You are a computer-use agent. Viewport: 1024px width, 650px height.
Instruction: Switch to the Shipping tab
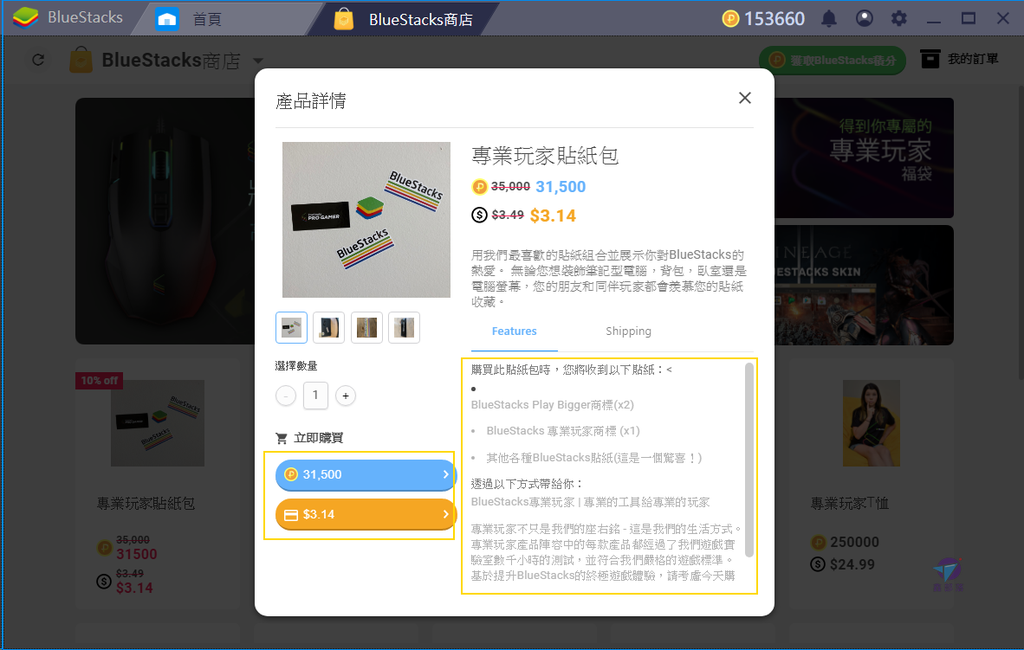click(628, 331)
